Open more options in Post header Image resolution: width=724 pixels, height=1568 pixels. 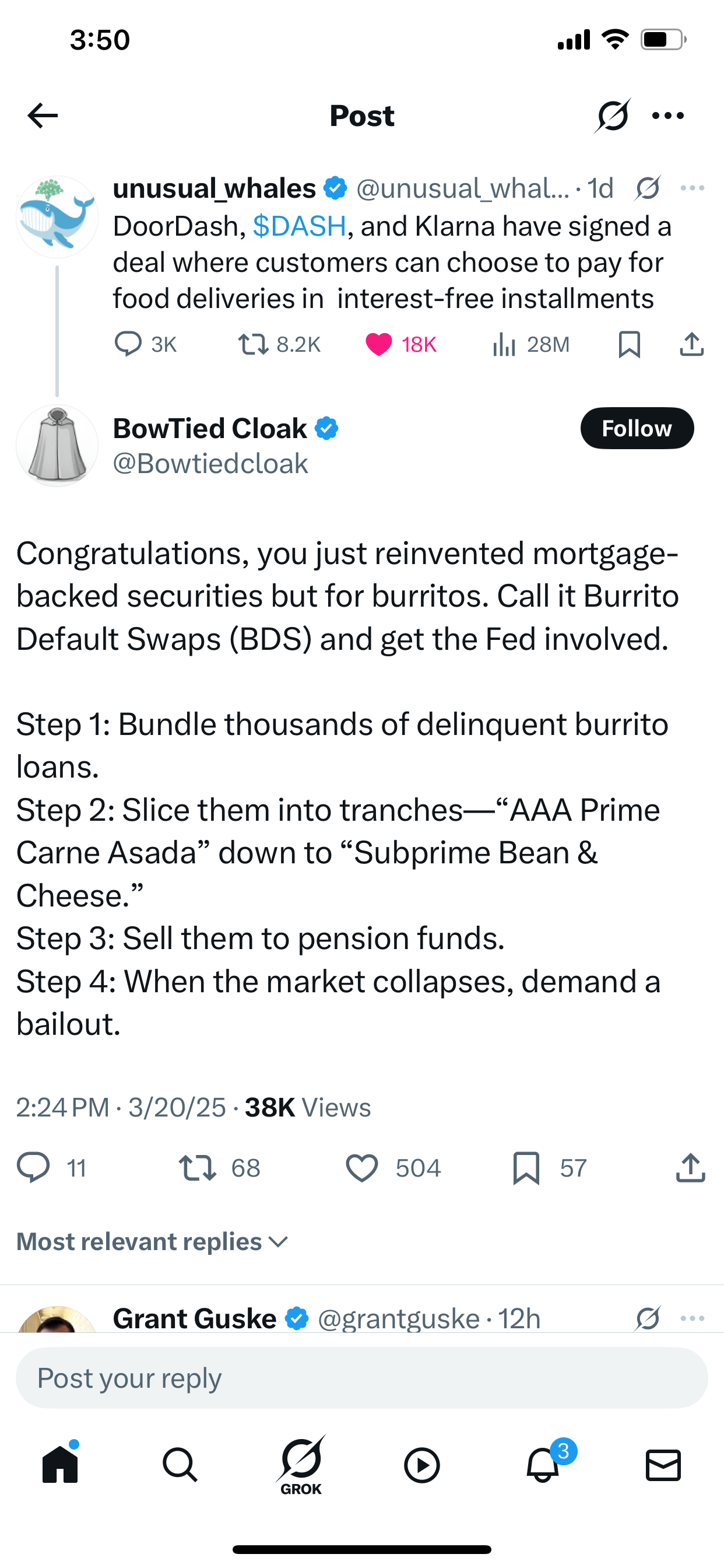pyautogui.click(x=668, y=116)
